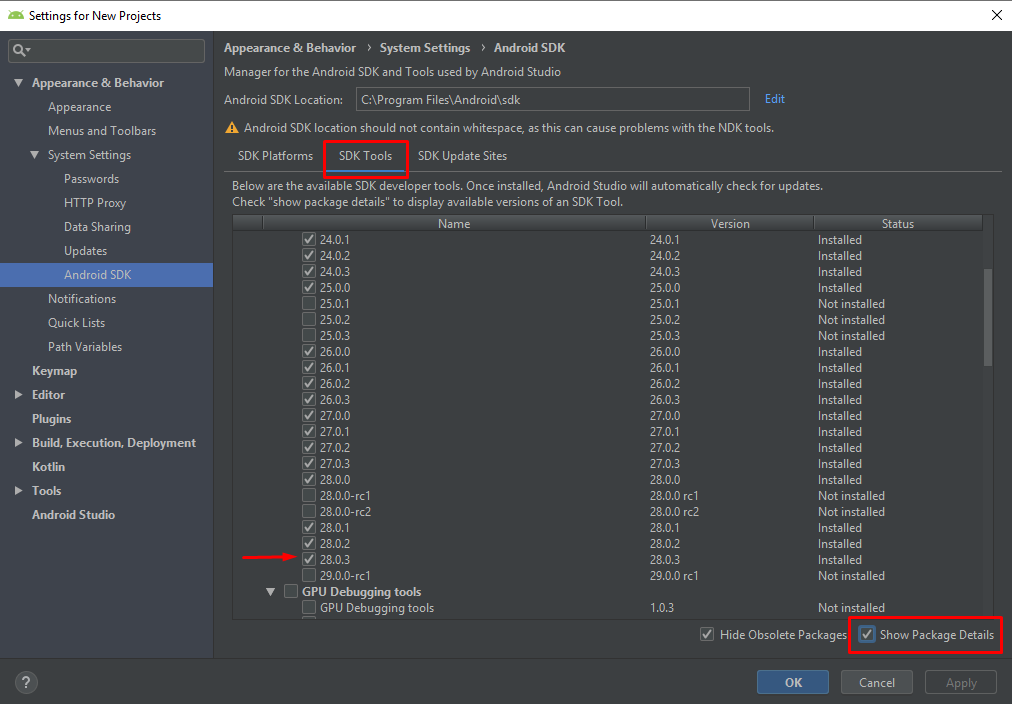Viewport: 1012px width, 704px height.
Task: Uncheck the 24.0.1 build tools checkbox
Action: [x=309, y=239]
